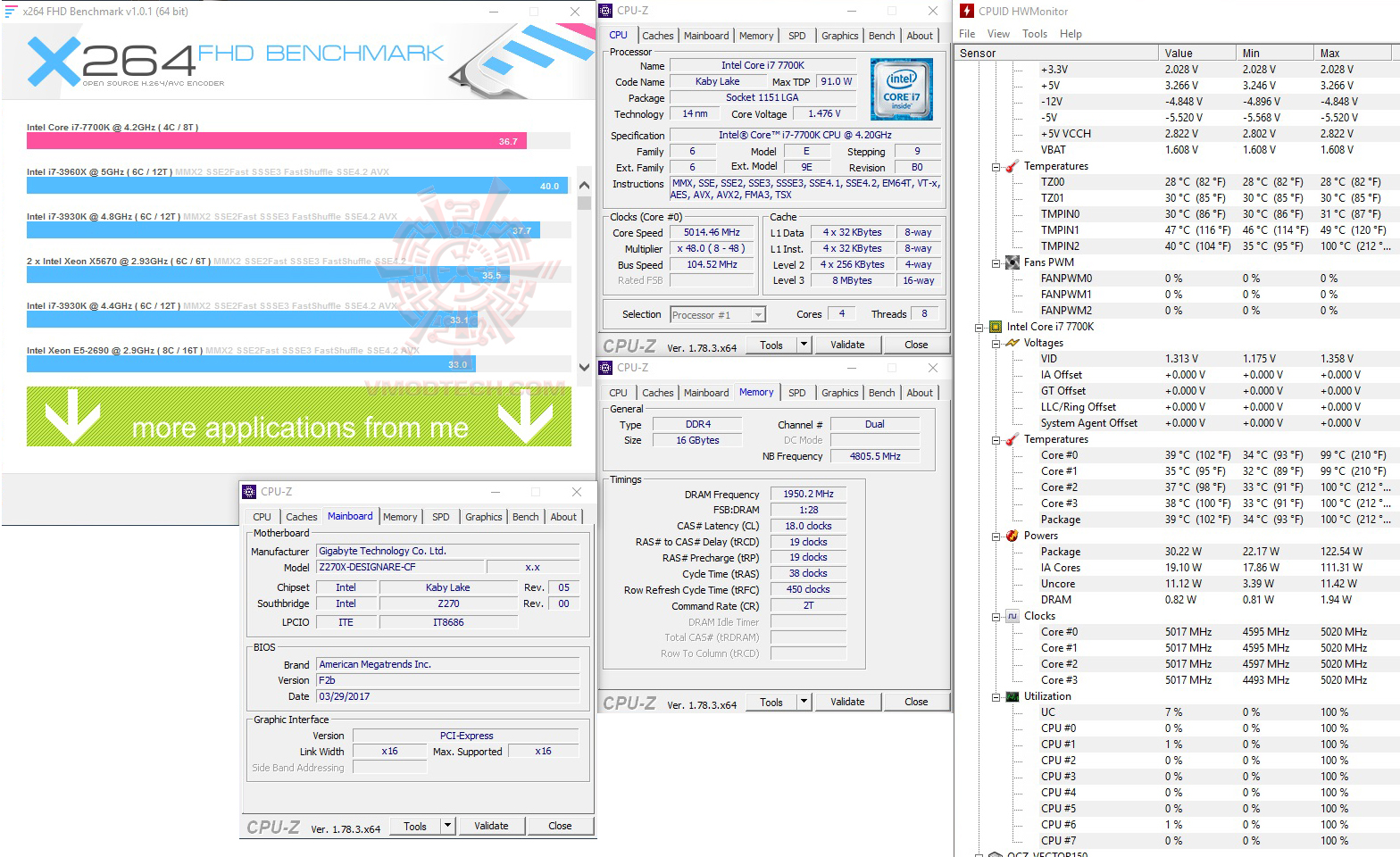Viewport: 1400px width, 857px height.
Task: Click thermometer icon of Temperatures node above TZ00
Action: click(1012, 166)
